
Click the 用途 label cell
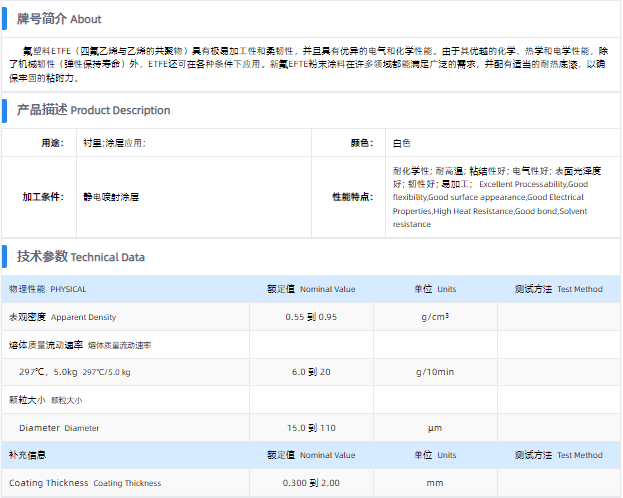point(52,143)
